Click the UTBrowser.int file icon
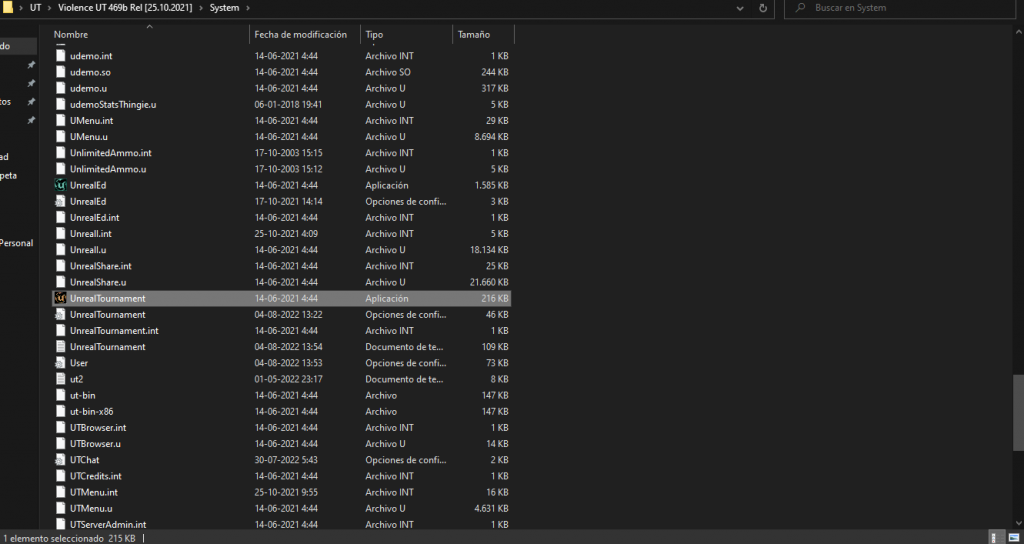This screenshot has height=544, width=1024. coord(61,427)
